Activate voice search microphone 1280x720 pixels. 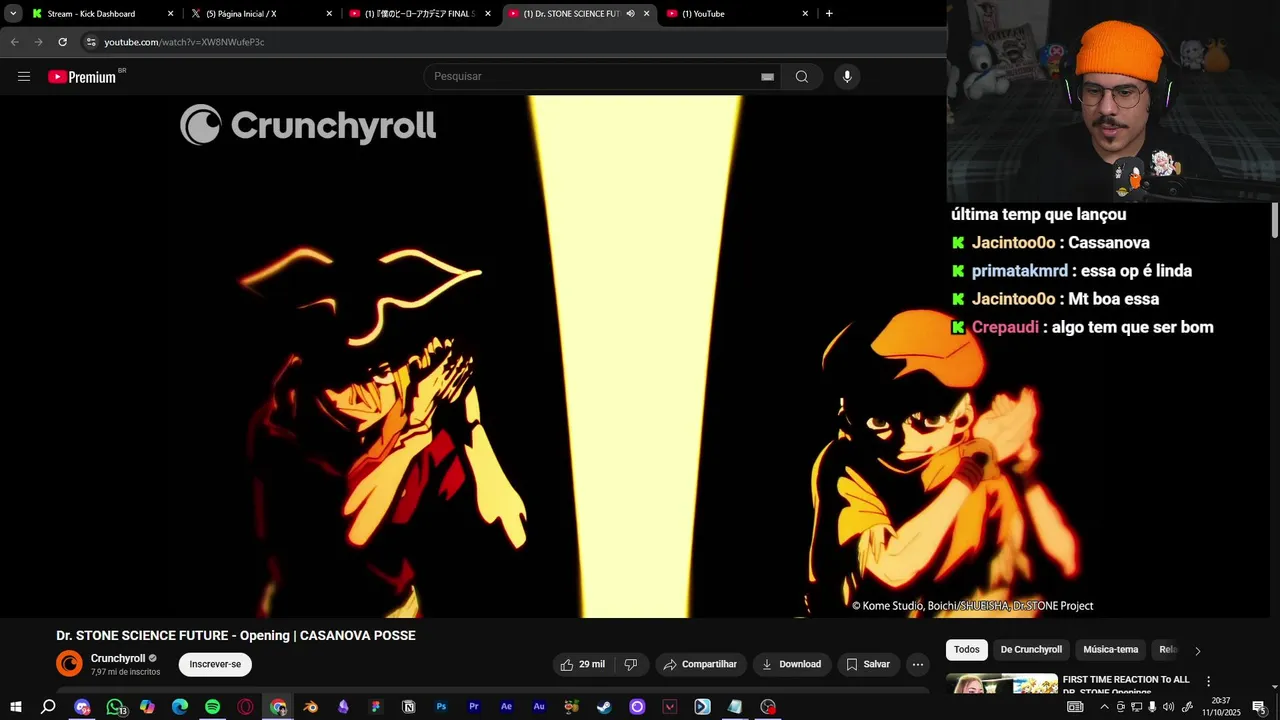click(x=847, y=77)
